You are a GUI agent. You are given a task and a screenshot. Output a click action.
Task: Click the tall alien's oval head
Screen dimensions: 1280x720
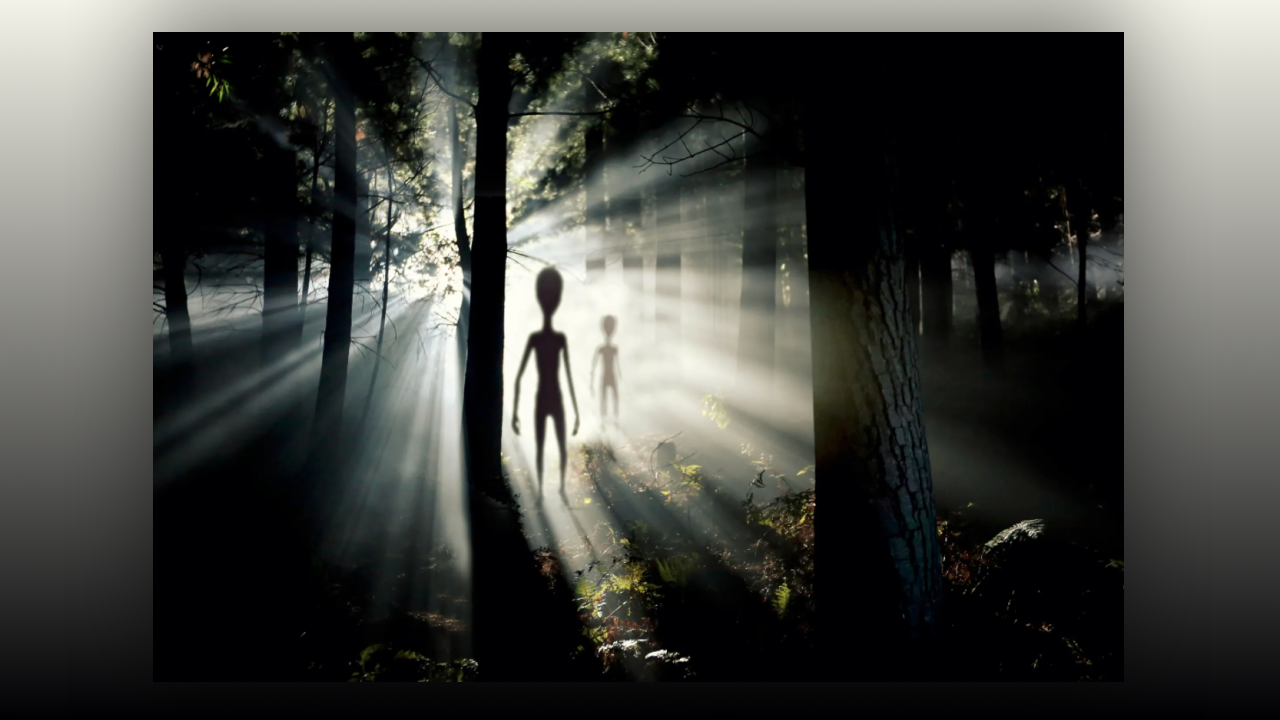coord(548,288)
